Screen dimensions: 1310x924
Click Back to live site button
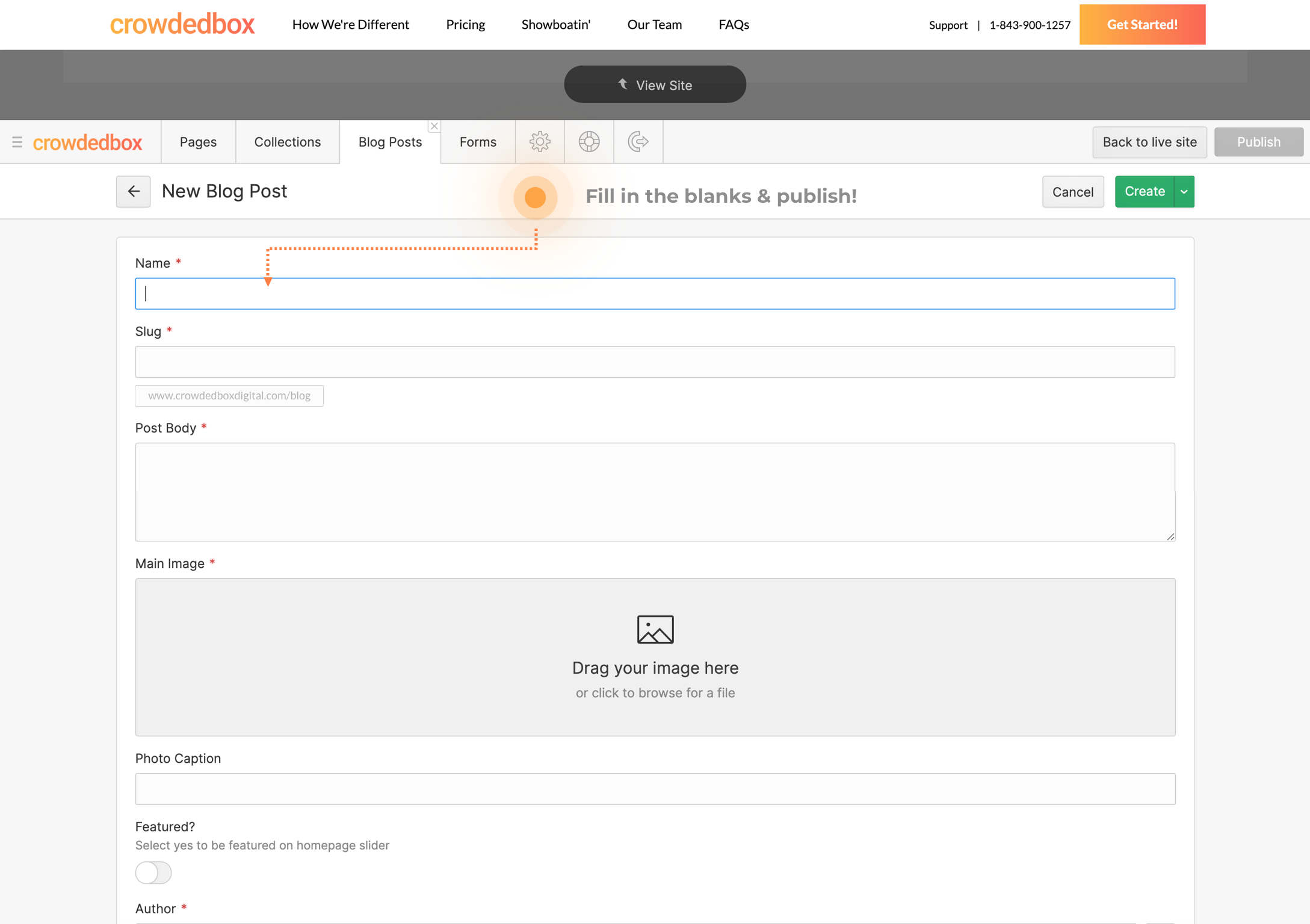click(1149, 142)
